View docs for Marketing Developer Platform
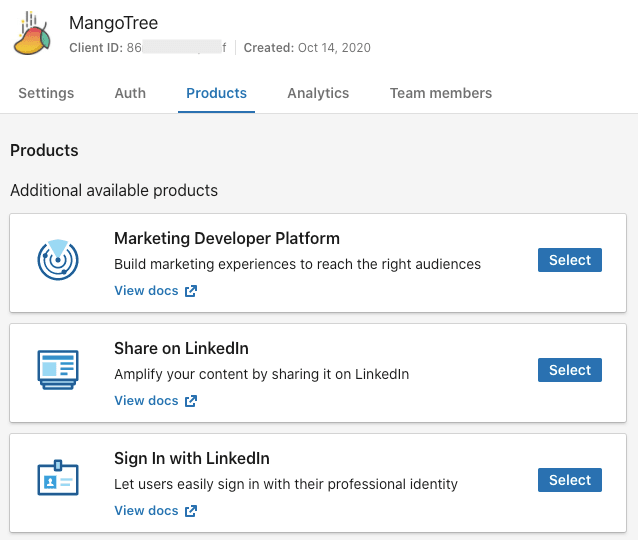638x540 pixels. [146, 291]
